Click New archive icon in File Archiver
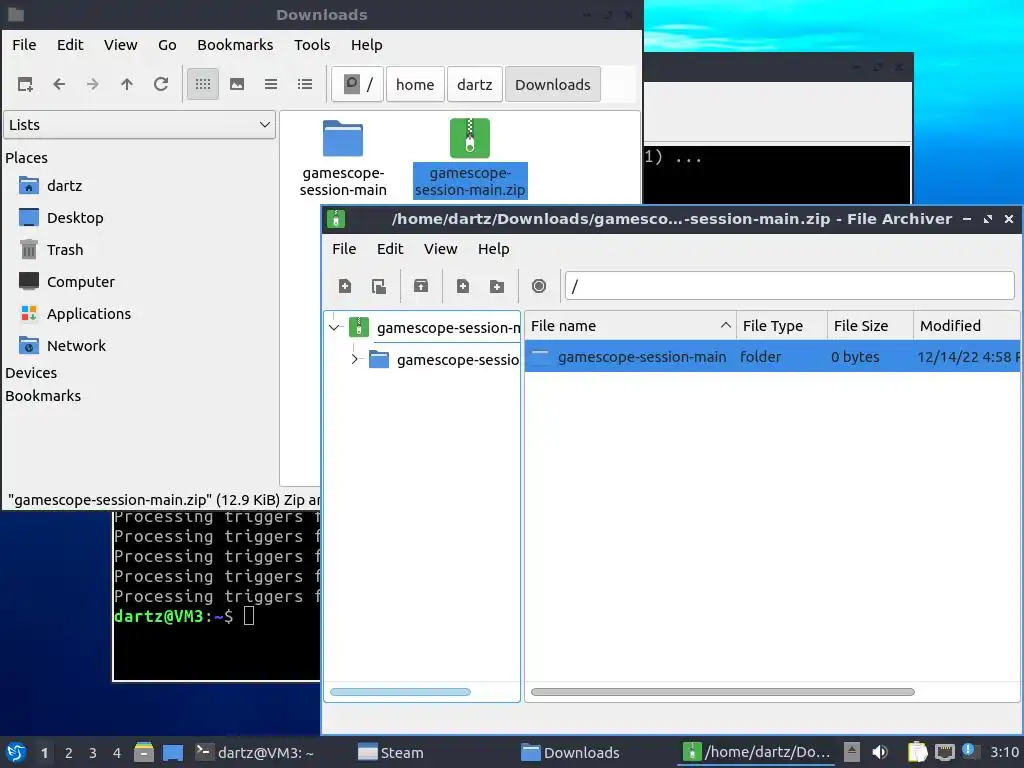 click(345, 286)
